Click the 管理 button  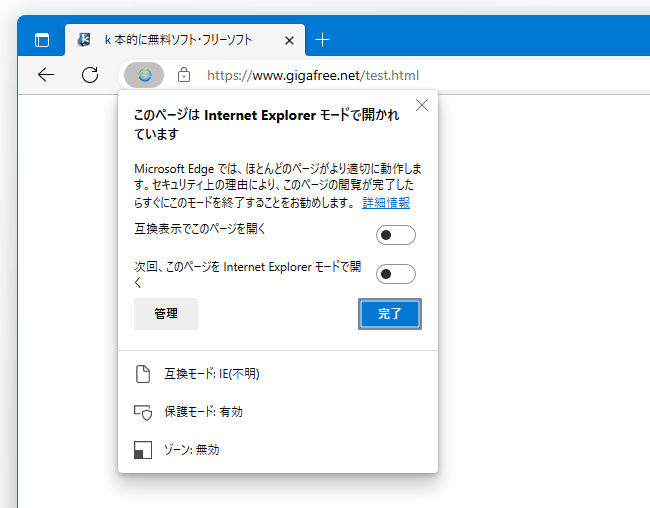[x=166, y=314]
